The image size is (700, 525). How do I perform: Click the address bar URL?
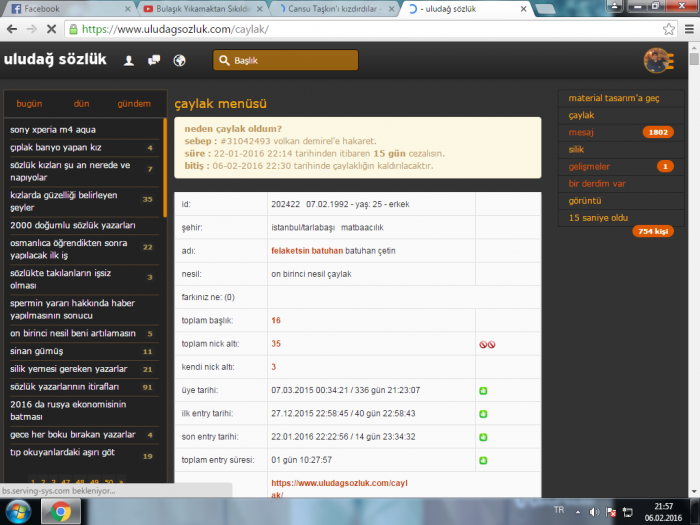(175, 29)
